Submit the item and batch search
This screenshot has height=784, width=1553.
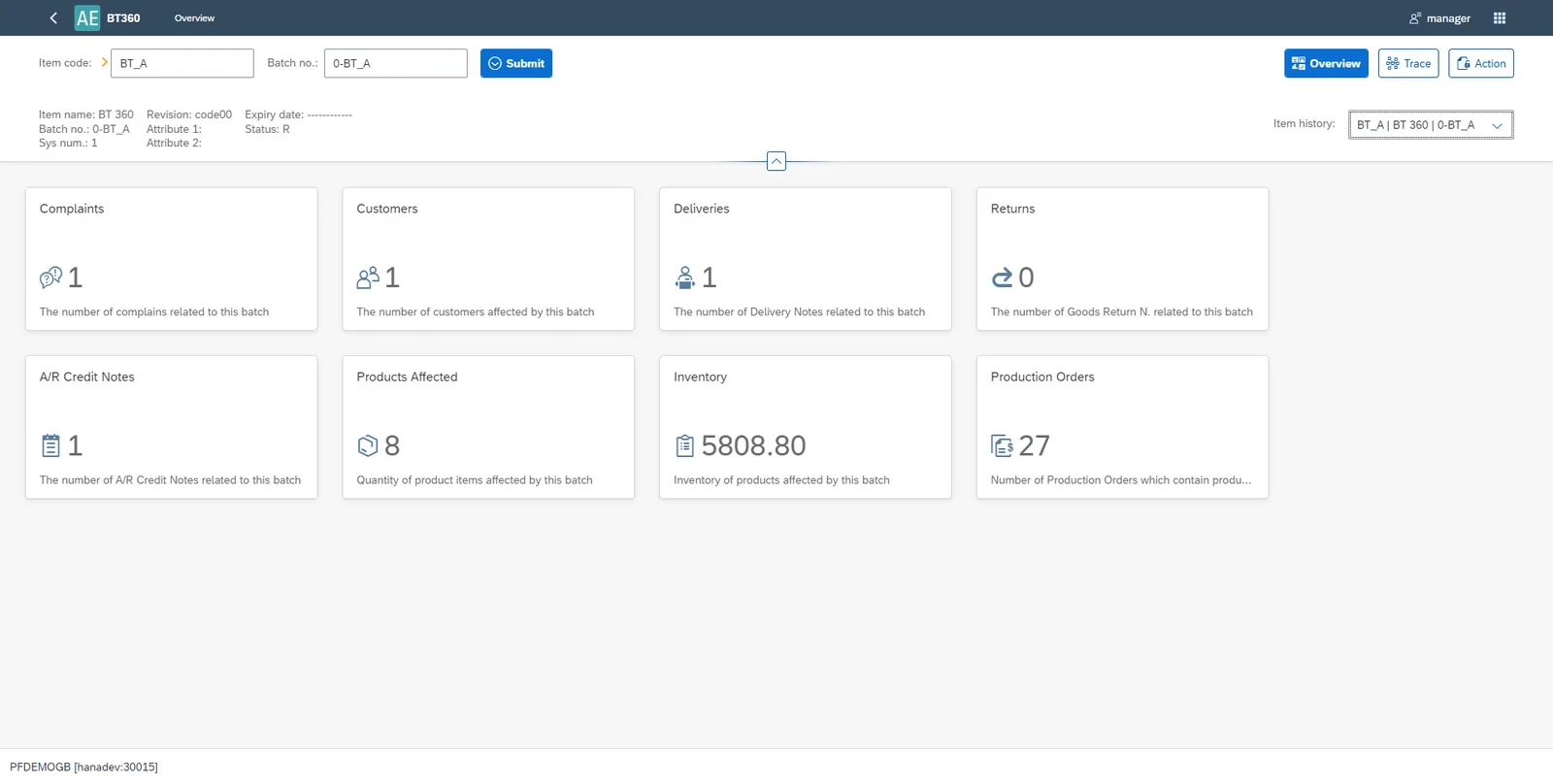pos(516,63)
